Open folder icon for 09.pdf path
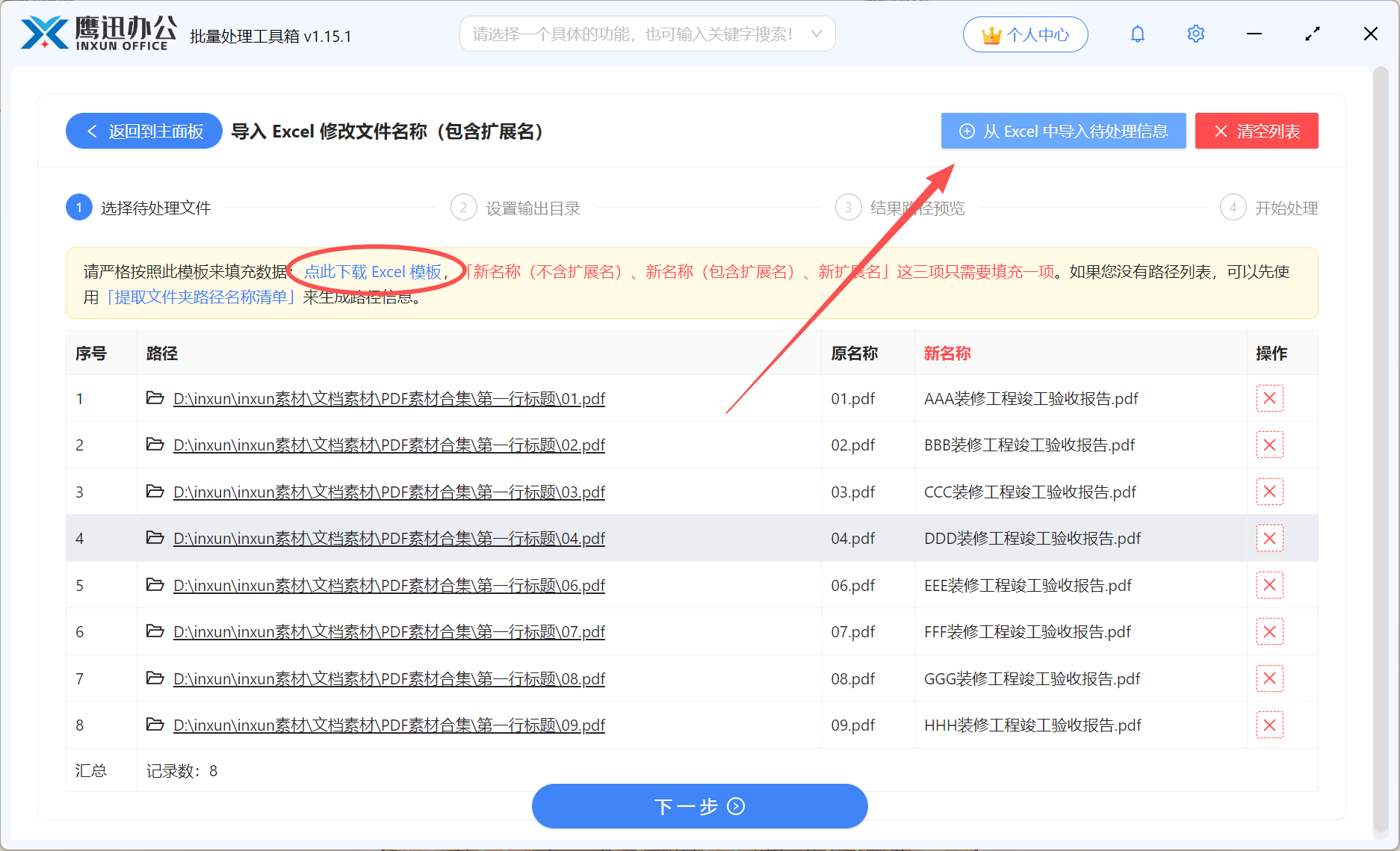Screen dimensions: 1400x851 pos(155,725)
